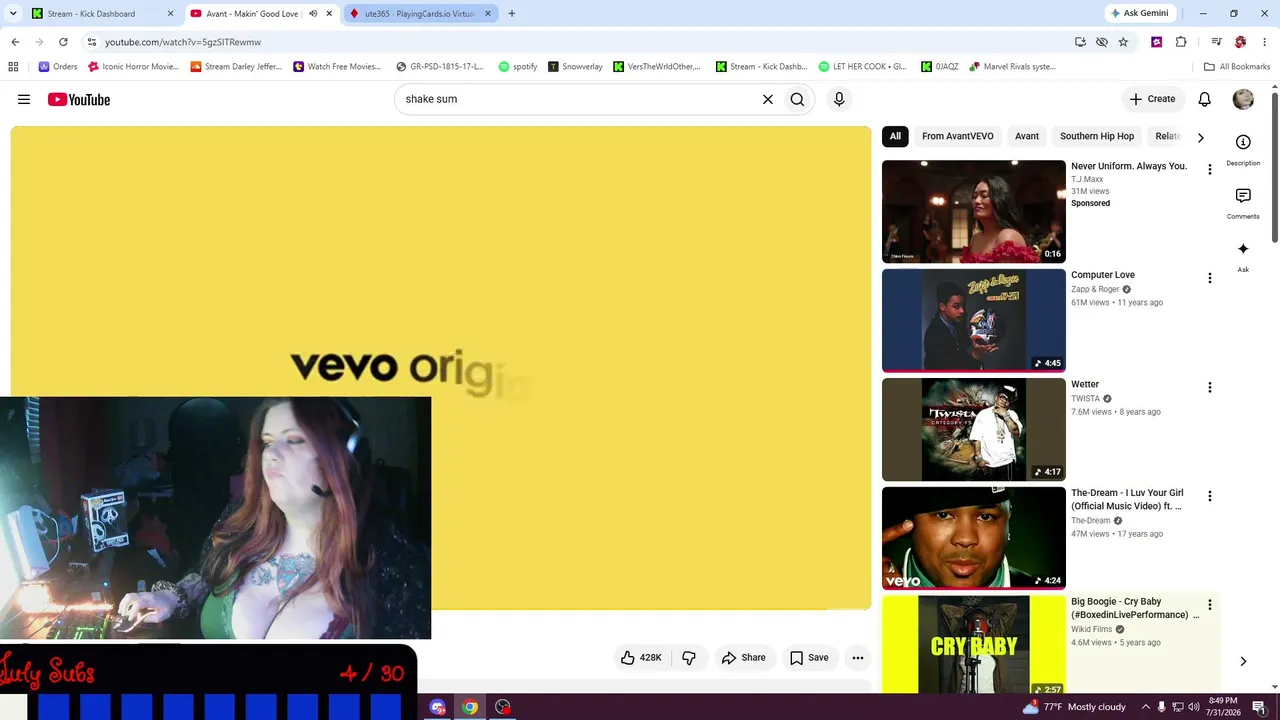This screenshot has height=720, width=1280.
Task: Open options for The-Dream video
Action: click(x=1209, y=496)
